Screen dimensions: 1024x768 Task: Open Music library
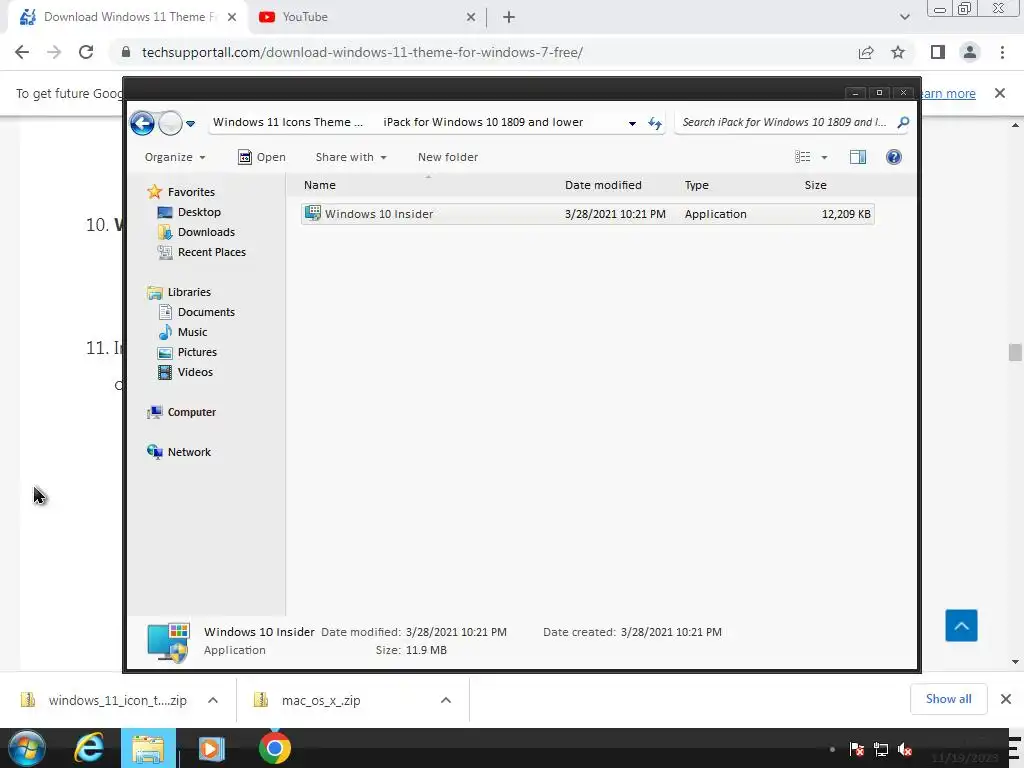(192, 332)
